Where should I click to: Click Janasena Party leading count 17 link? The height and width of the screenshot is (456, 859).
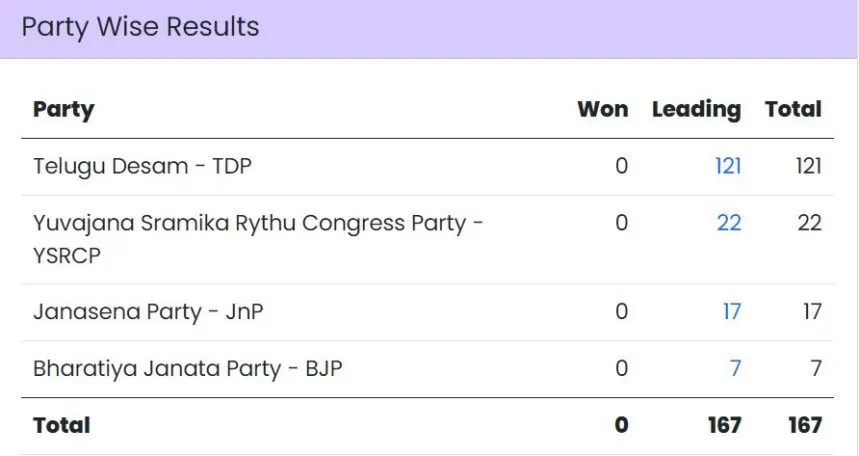(732, 312)
